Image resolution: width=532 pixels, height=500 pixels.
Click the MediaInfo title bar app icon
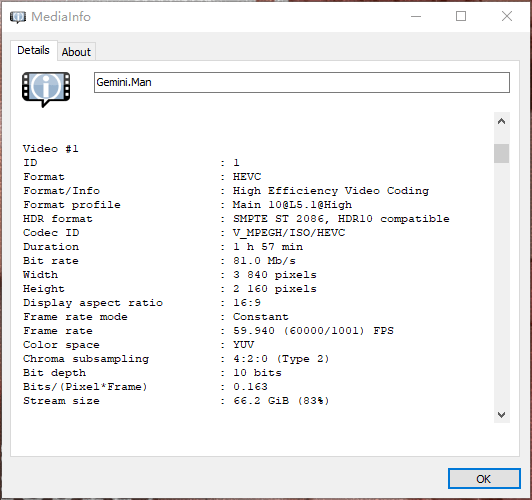click(x=18, y=17)
